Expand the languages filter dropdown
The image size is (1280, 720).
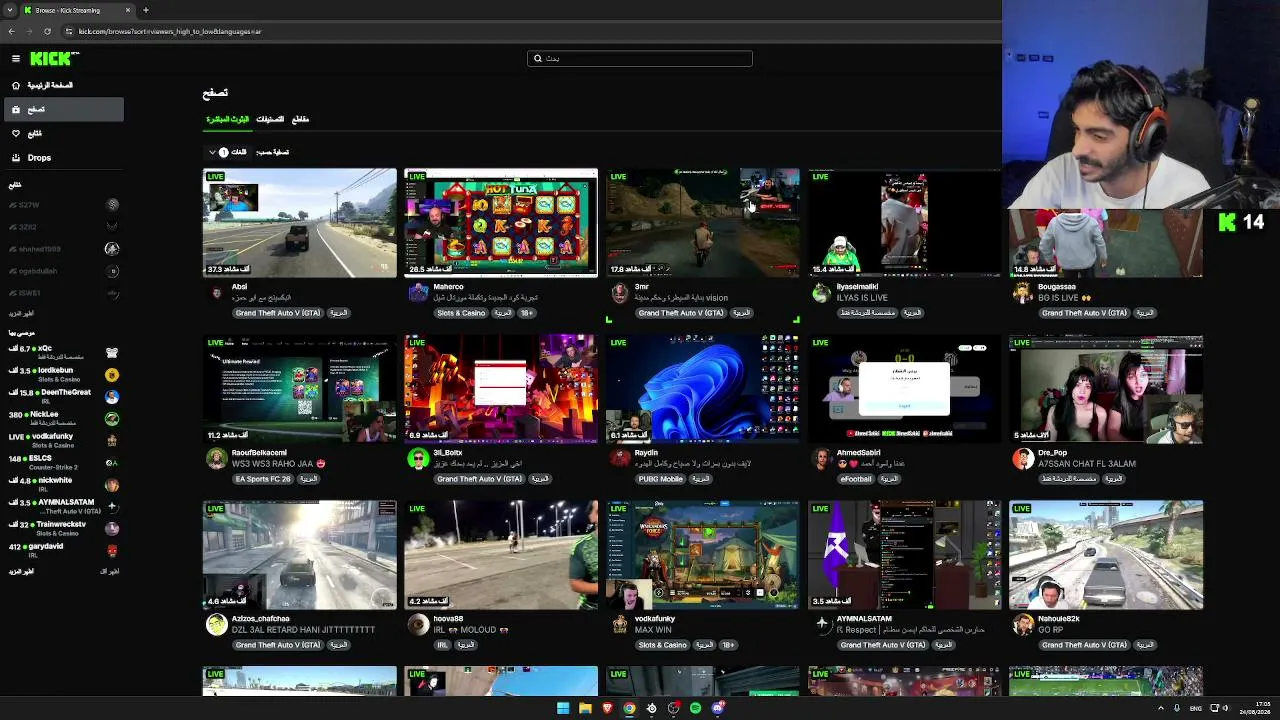(x=229, y=152)
